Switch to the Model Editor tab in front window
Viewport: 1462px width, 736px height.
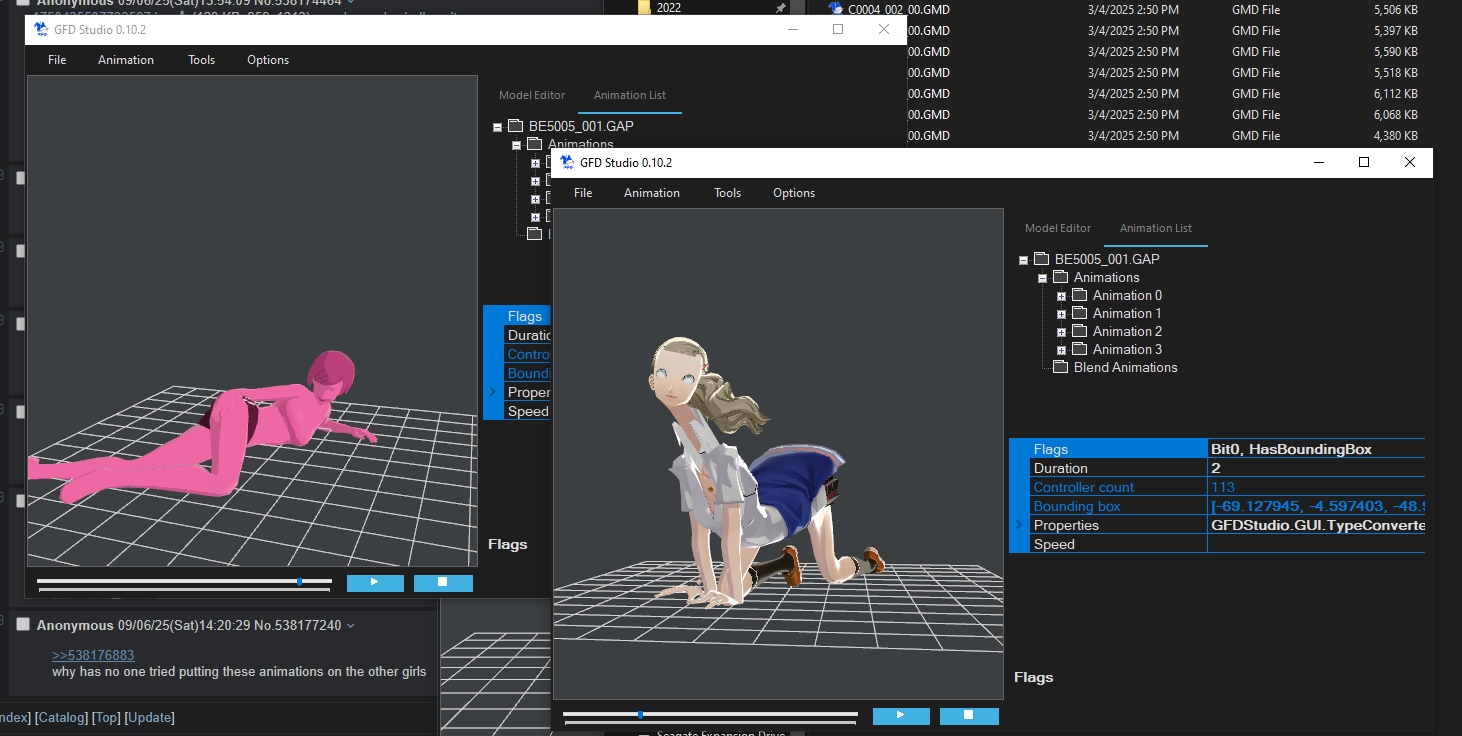coord(1058,228)
